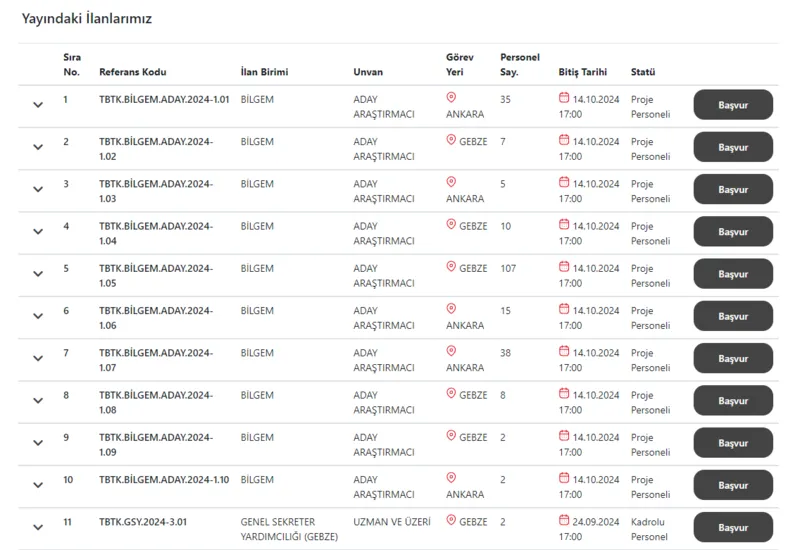
Task: Click Başvur for the Kadrolu Personel listing
Action: (x=733, y=527)
